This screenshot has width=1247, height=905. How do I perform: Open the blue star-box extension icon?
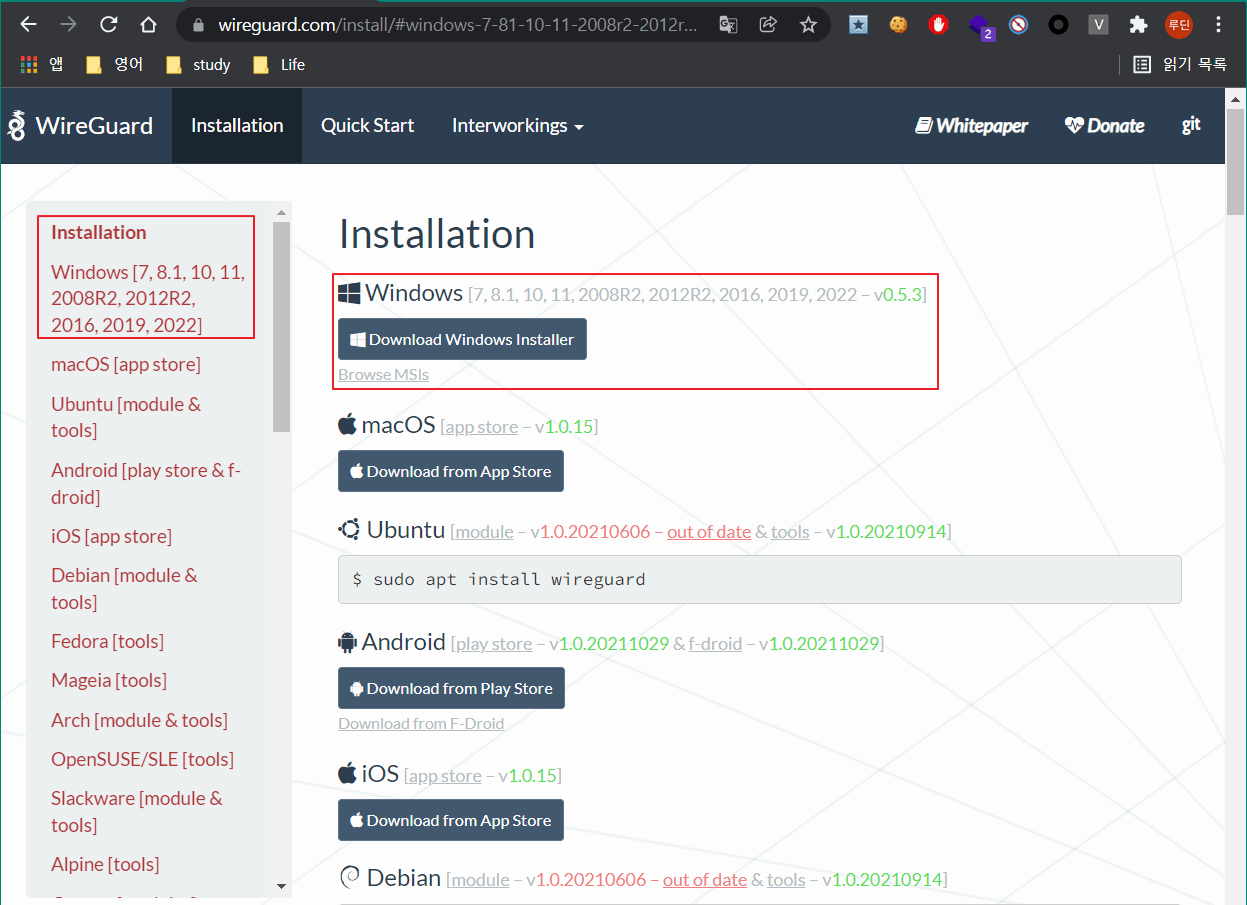(858, 25)
